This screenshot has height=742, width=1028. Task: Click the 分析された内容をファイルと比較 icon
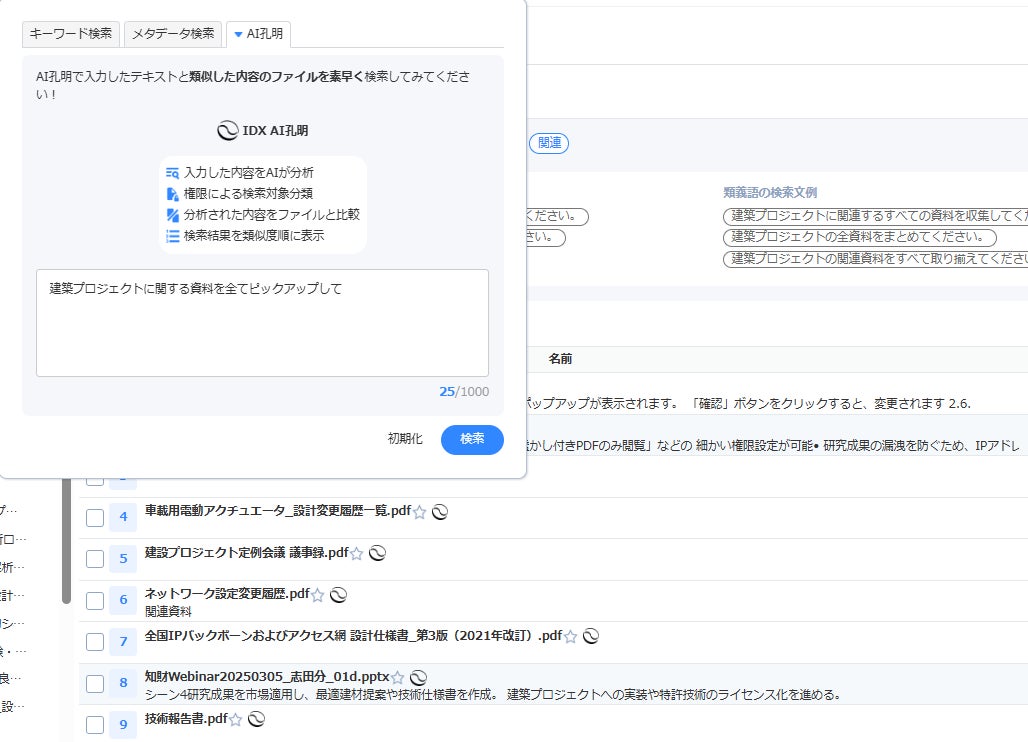(x=172, y=215)
